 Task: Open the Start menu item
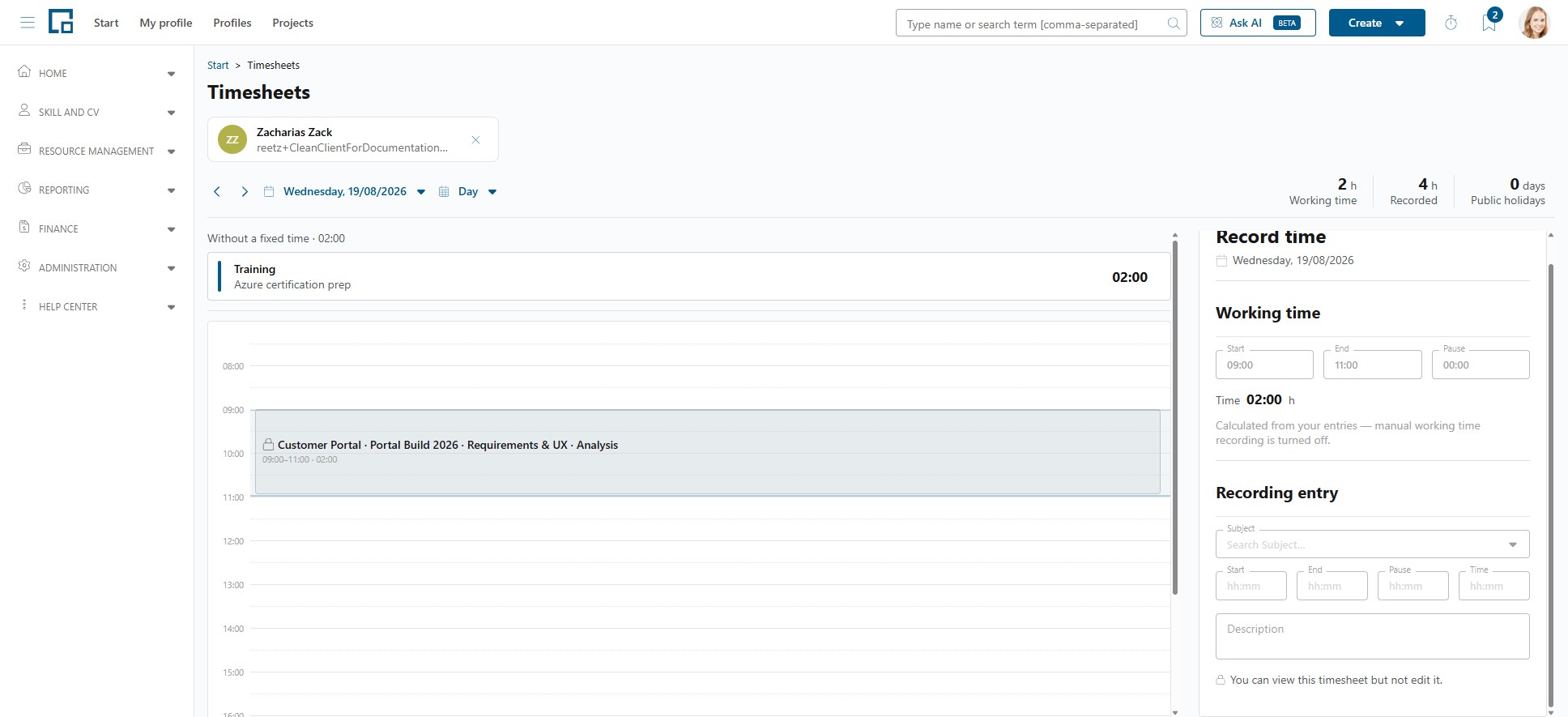click(106, 23)
